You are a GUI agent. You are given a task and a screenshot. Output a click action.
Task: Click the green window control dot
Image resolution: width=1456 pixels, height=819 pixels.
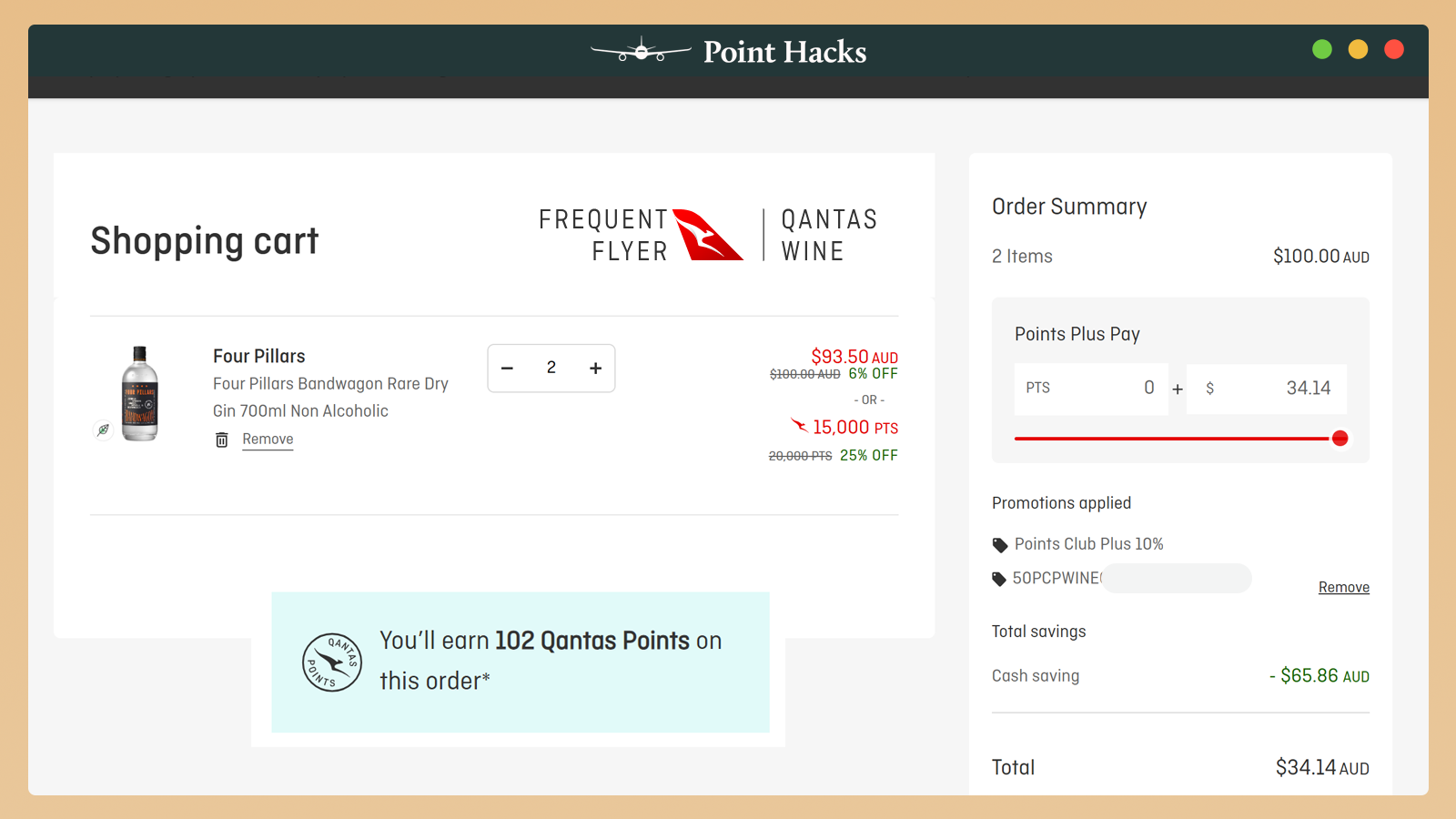1322,50
